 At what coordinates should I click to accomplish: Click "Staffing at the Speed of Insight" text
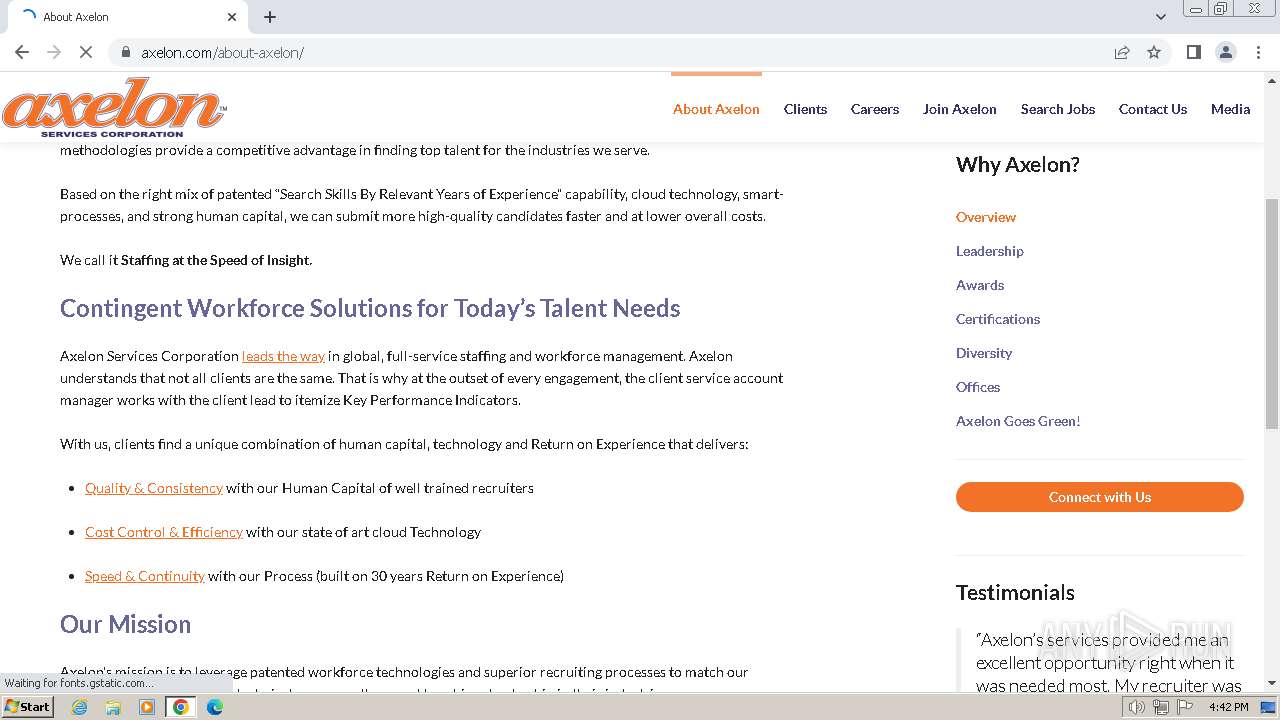215,260
